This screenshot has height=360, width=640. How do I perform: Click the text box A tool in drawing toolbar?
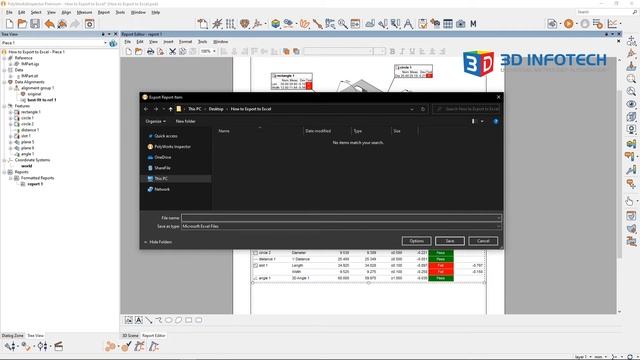point(139,320)
